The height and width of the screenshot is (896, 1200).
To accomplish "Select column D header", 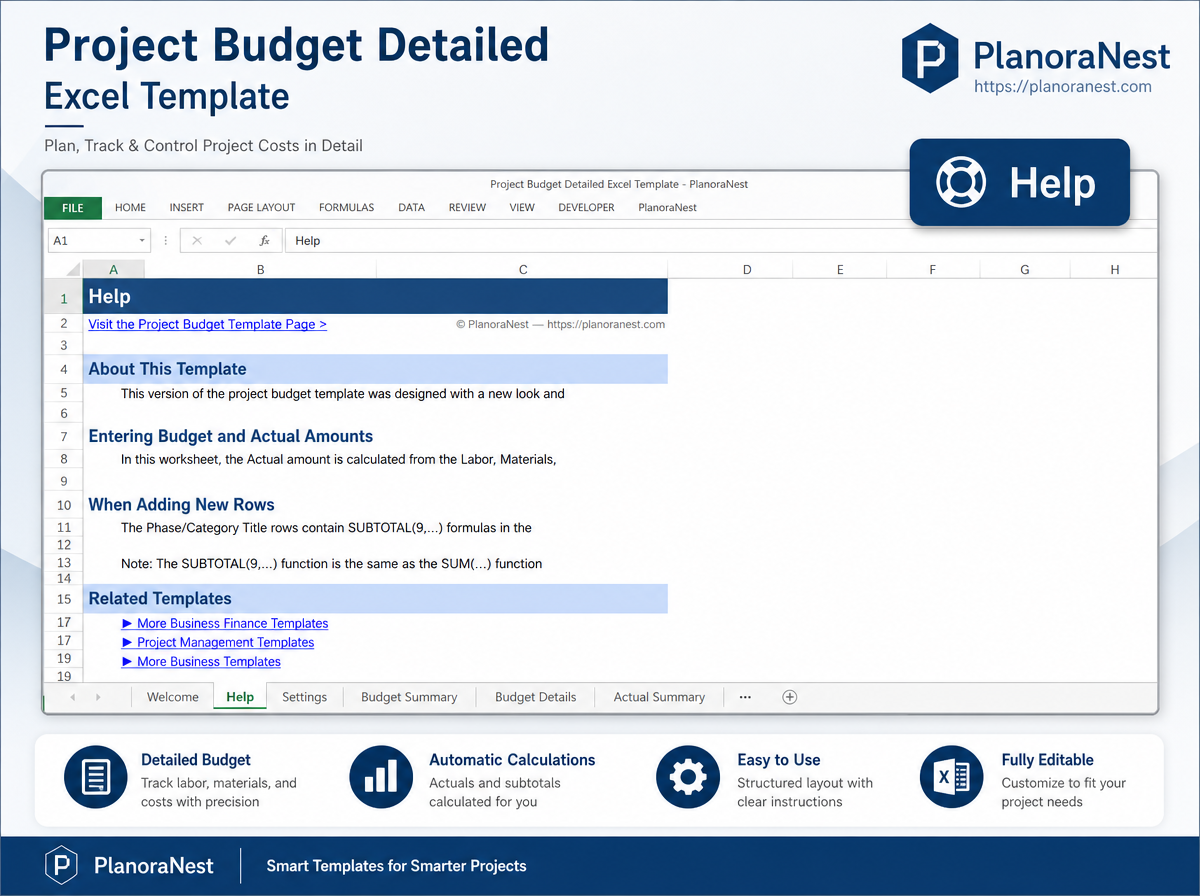I will [x=746, y=270].
